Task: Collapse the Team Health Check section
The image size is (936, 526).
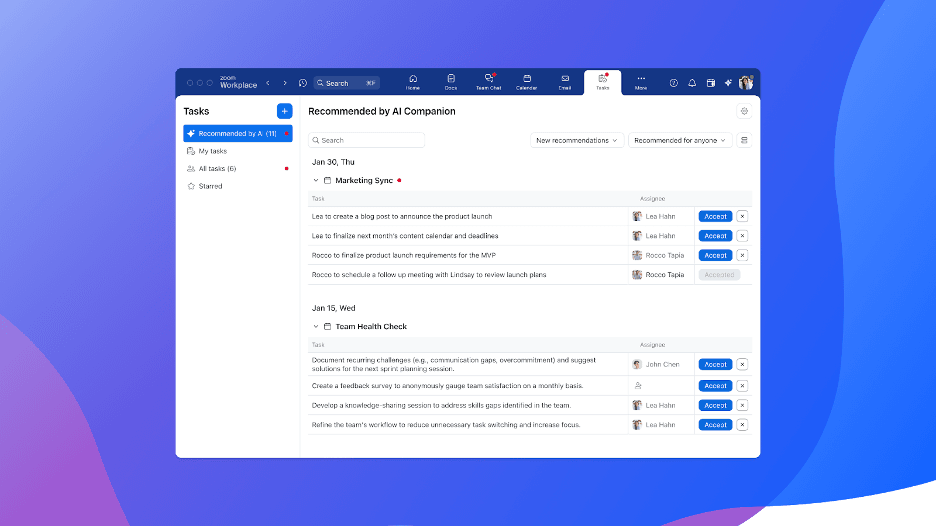Action: pos(316,327)
